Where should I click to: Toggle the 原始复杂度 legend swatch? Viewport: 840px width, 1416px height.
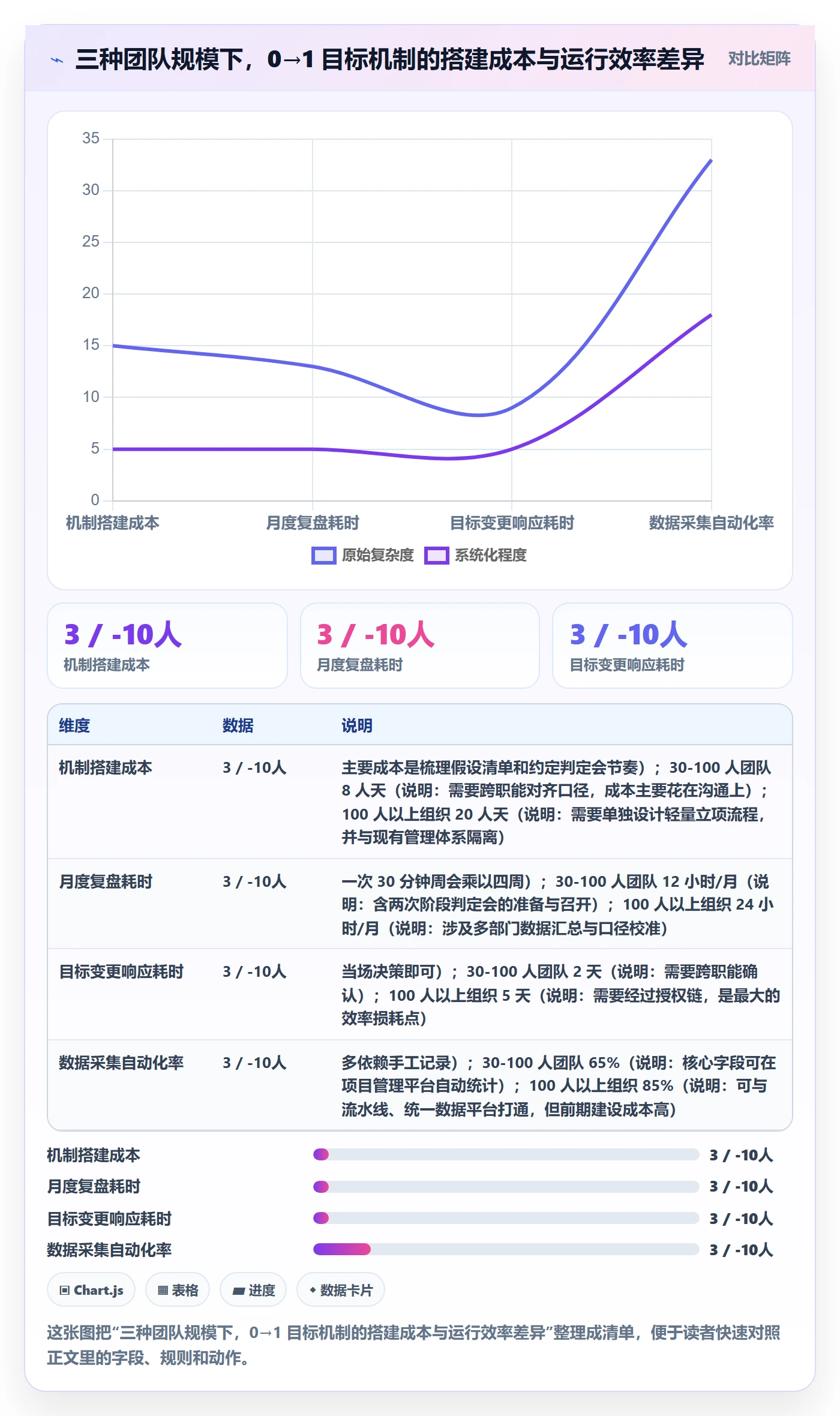coord(323,556)
